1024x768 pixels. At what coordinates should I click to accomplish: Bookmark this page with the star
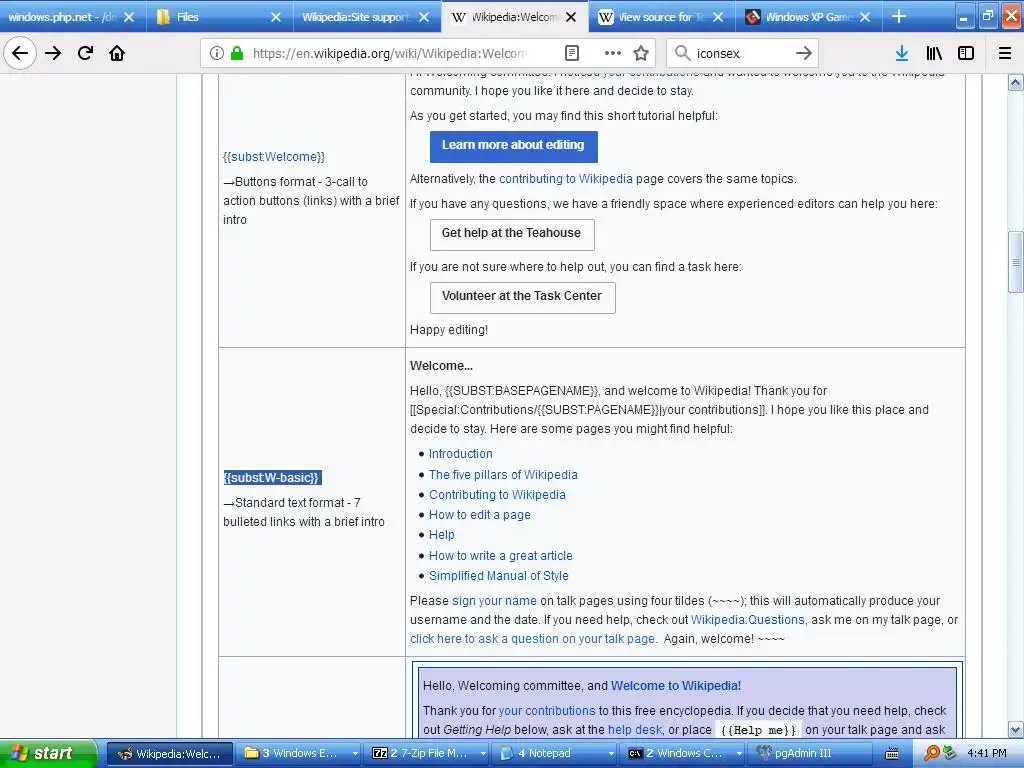click(x=641, y=53)
